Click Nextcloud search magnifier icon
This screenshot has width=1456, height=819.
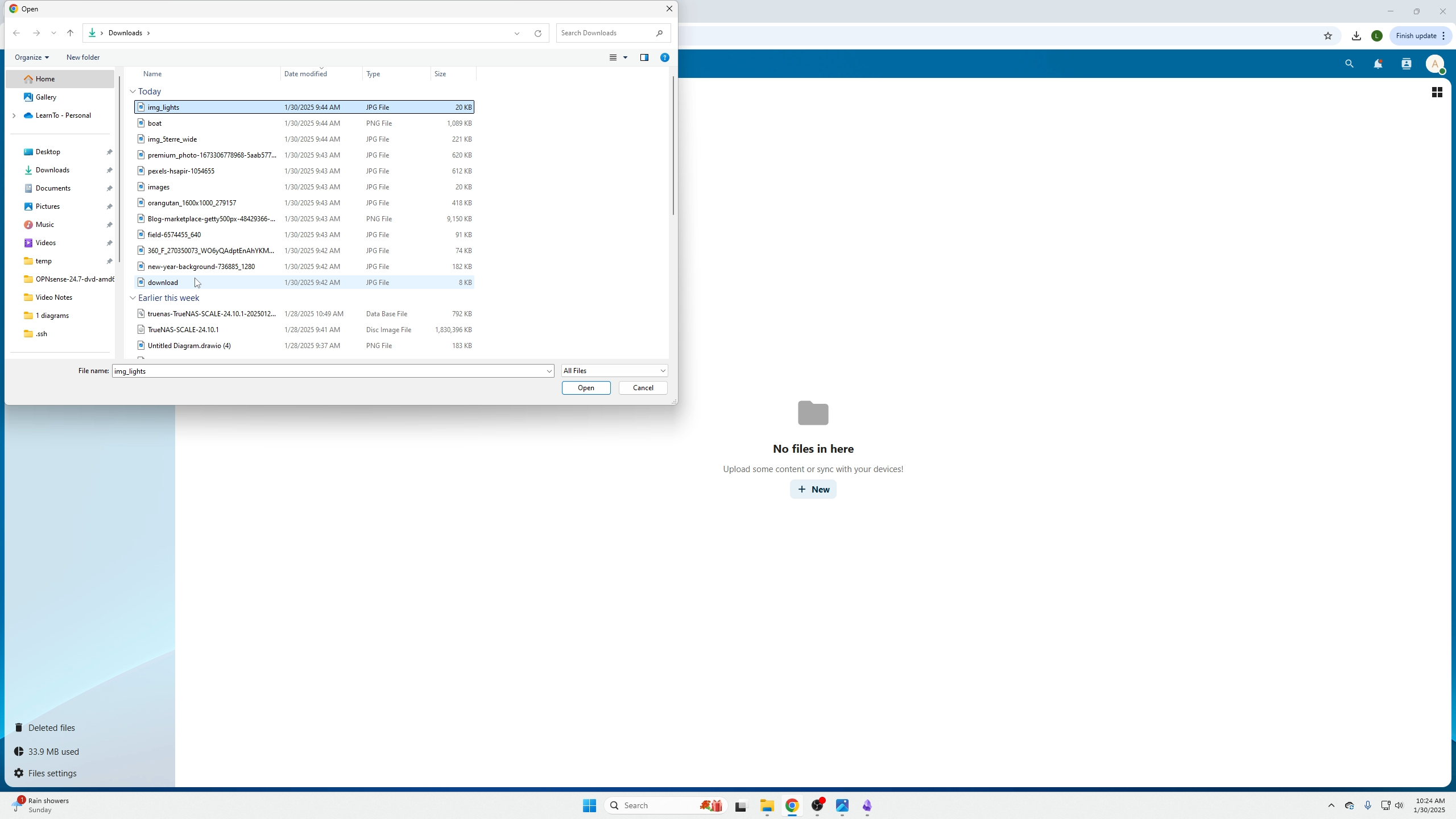(x=1349, y=64)
